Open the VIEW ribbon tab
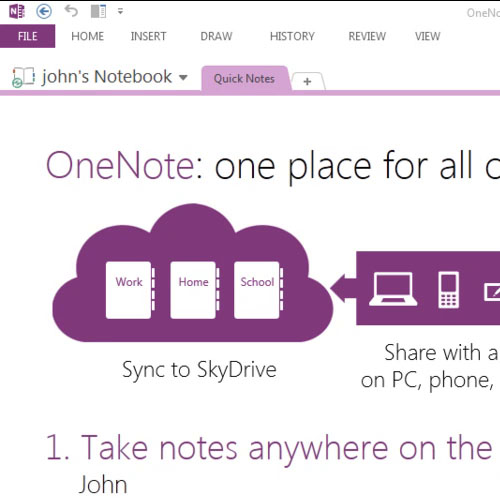This screenshot has height=500, width=500. click(x=428, y=36)
